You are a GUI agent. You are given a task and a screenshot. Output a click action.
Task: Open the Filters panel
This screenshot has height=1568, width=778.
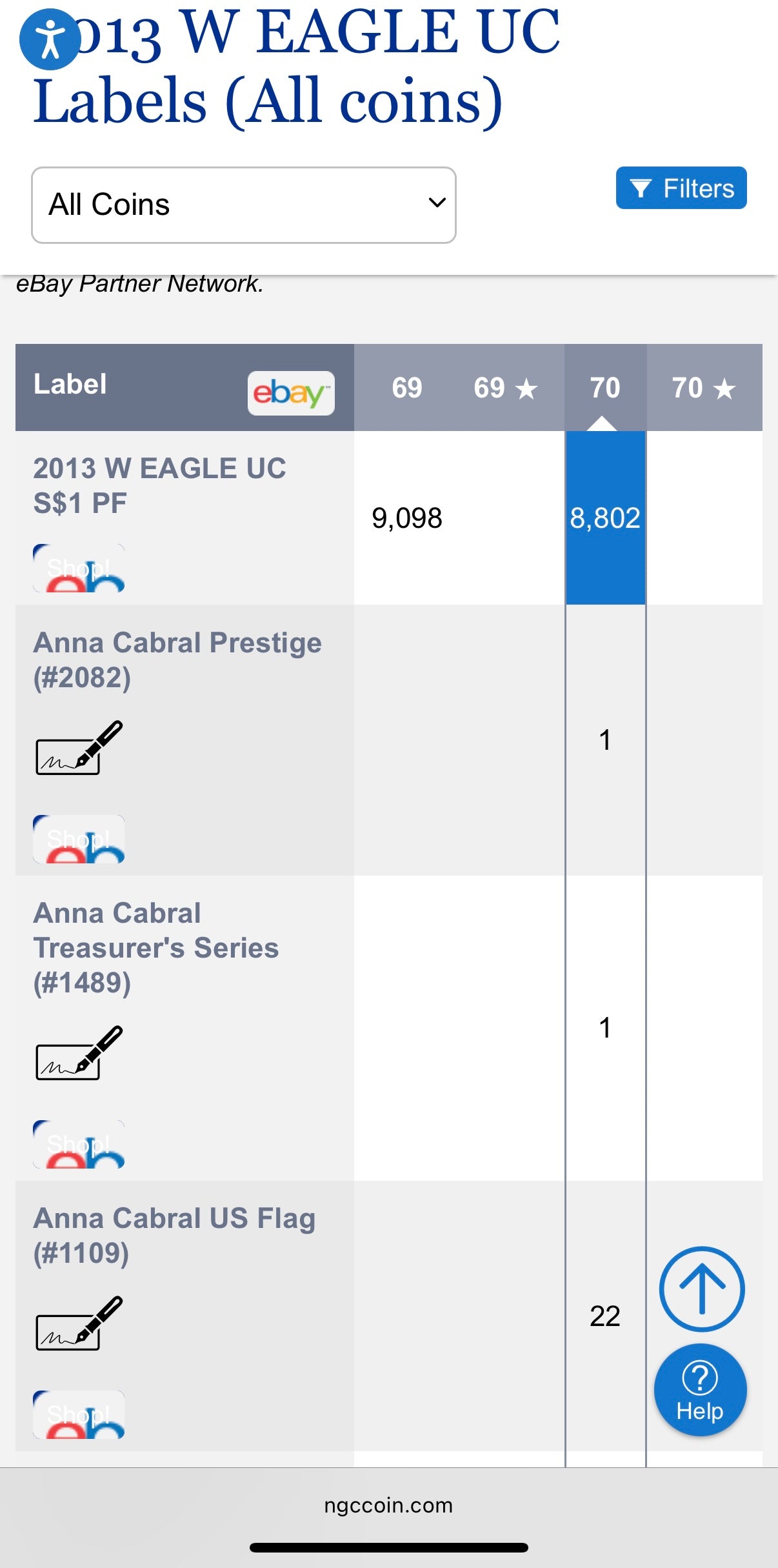[x=681, y=188]
